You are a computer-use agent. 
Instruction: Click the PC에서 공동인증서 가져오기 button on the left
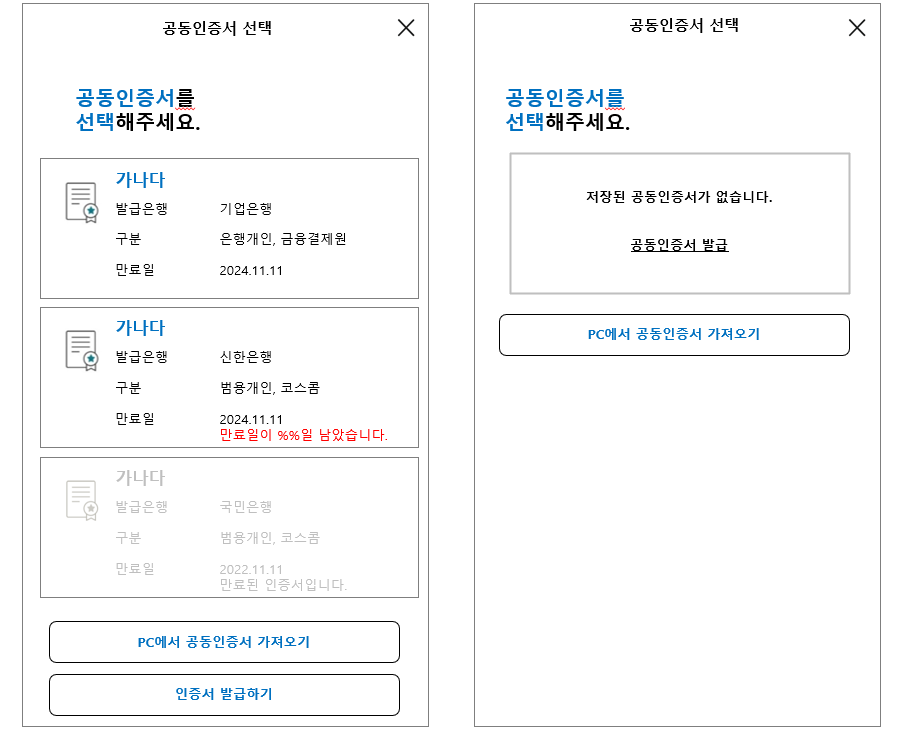point(224,642)
